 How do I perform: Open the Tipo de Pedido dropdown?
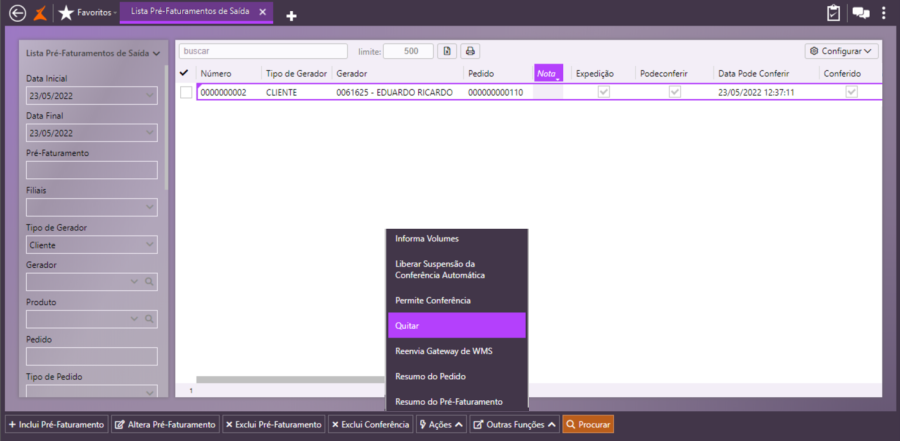150,393
